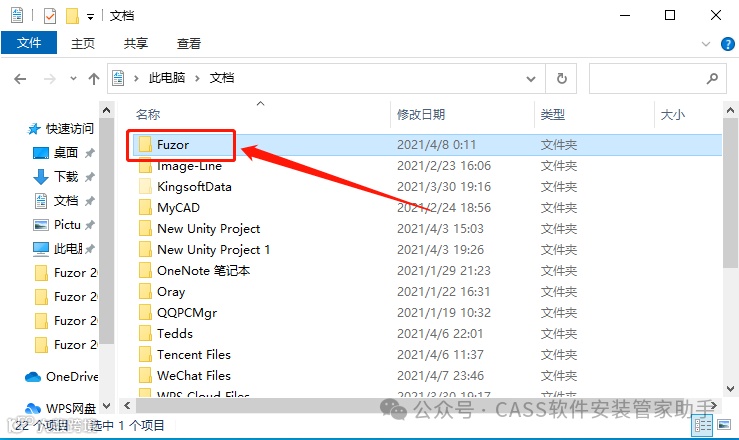Screen dimensions: 739x440
Task: Click the navigation pane scroll down arrow
Action: pos(107,406)
